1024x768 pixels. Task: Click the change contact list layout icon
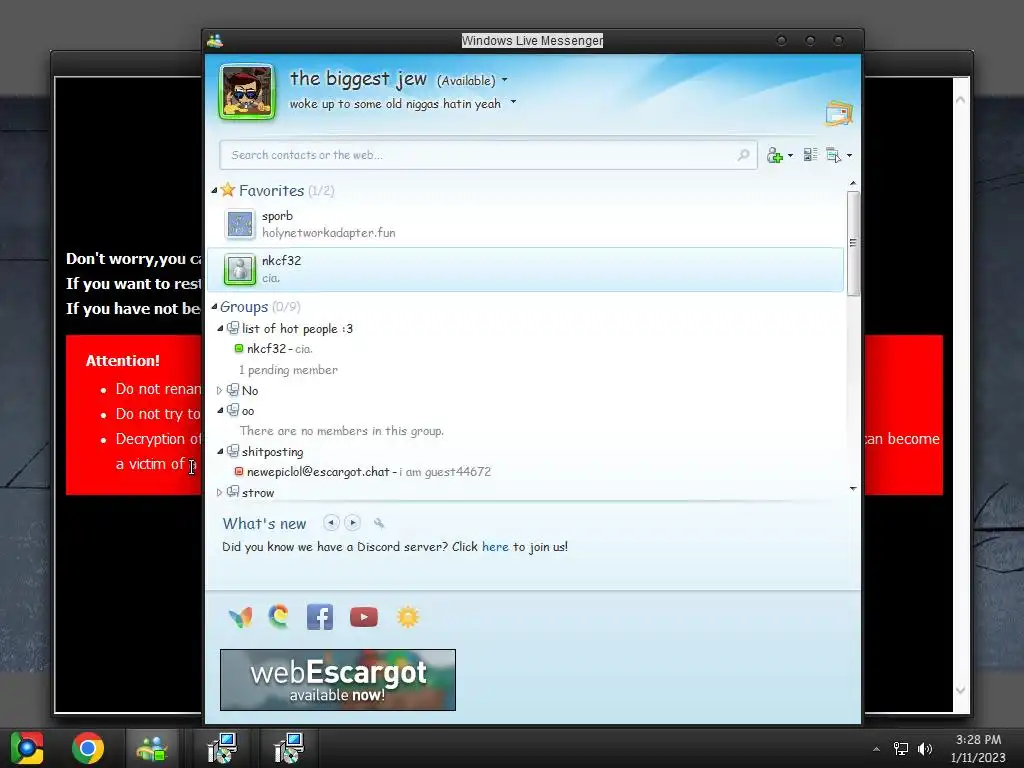[x=810, y=155]
